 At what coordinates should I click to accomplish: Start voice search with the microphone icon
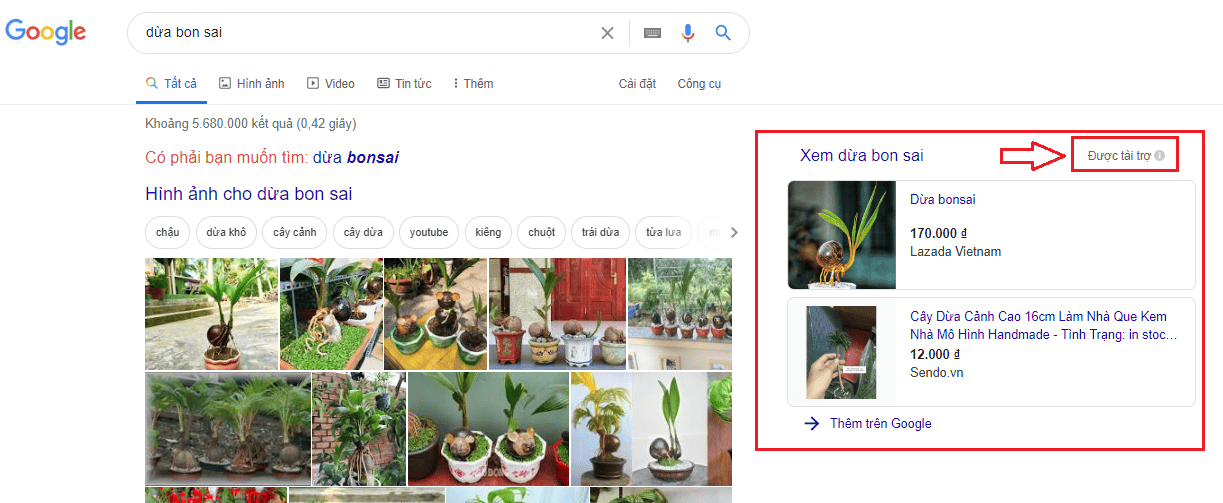[x=688, y=33]
